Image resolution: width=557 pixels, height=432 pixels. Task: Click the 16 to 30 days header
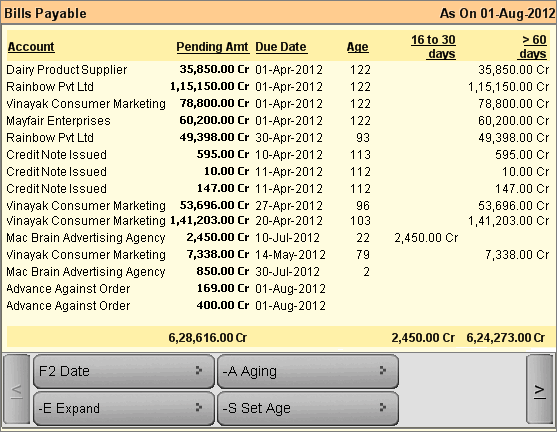(x=433, y=47)
